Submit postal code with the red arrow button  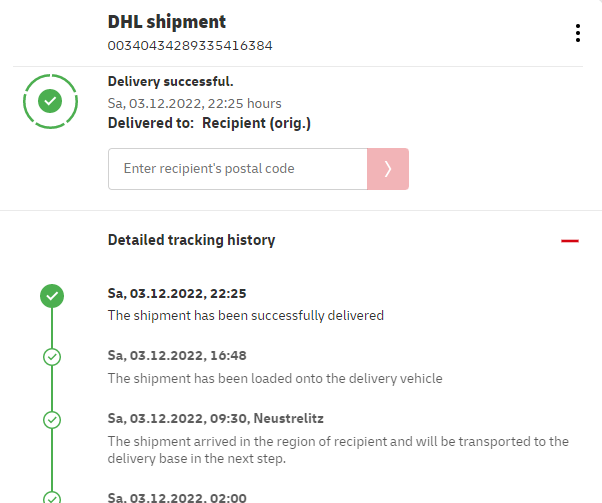pos(388,169)
